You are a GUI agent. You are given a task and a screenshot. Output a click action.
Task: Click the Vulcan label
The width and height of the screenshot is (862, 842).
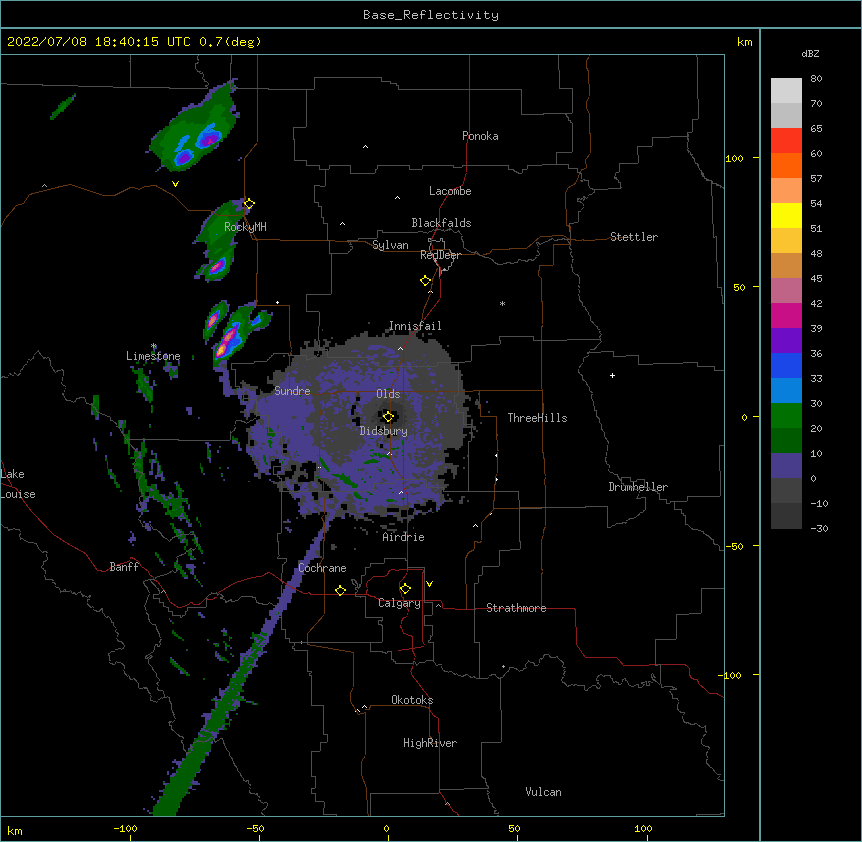coord(543,792)
